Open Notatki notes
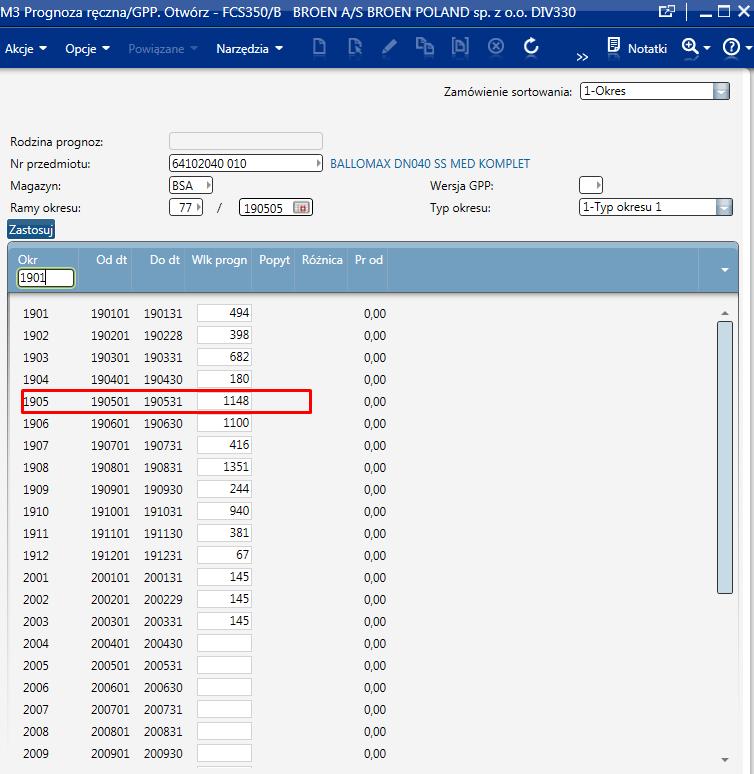The width and height of the screenshot is (754, 774). pos(637,48)
